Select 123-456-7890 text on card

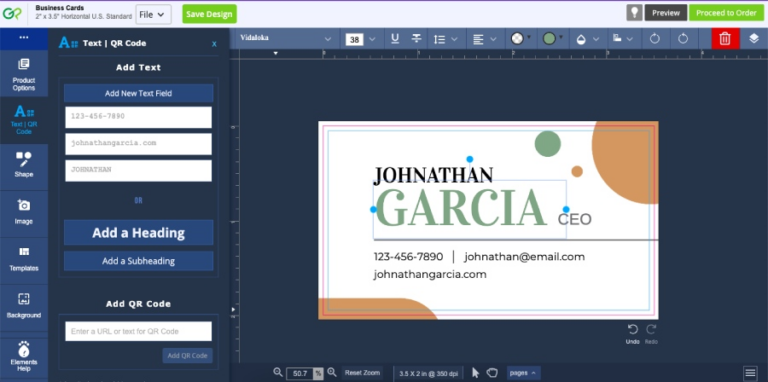[408, 257]
